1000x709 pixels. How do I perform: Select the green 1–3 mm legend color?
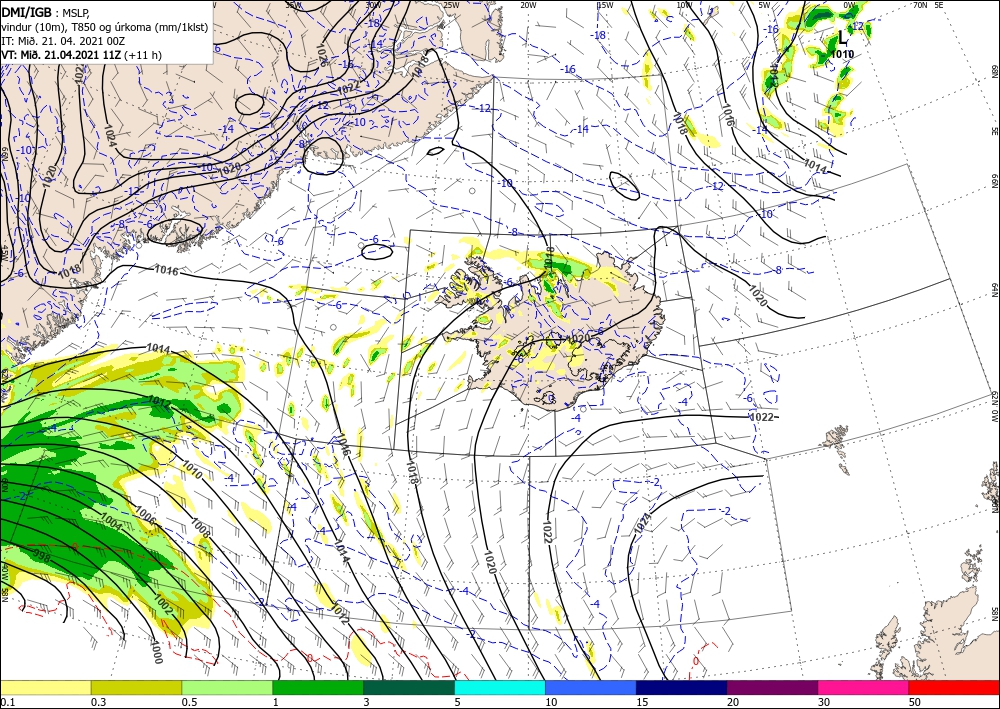coord(318,687)
